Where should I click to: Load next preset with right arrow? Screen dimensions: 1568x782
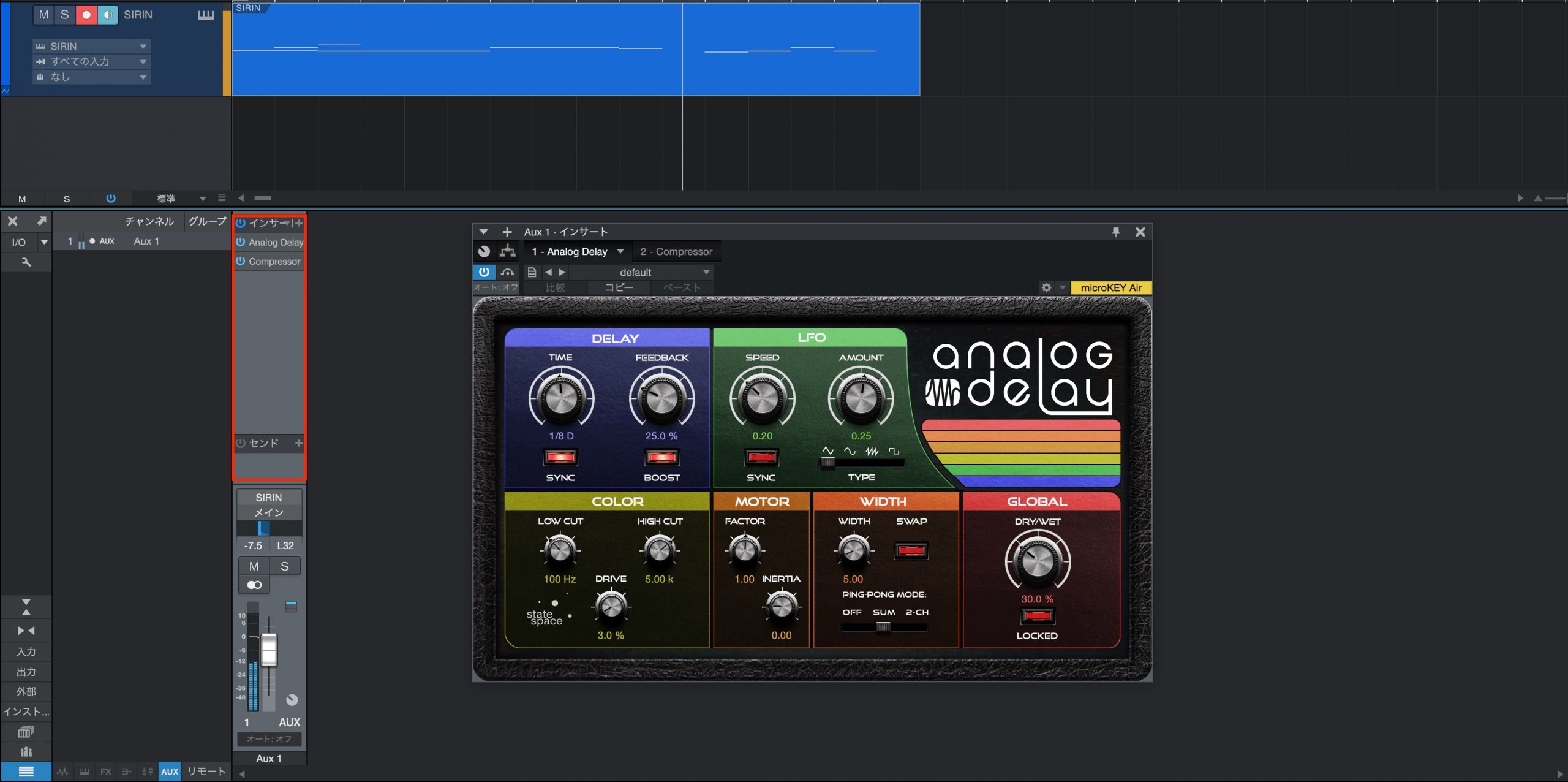[562, 272]
